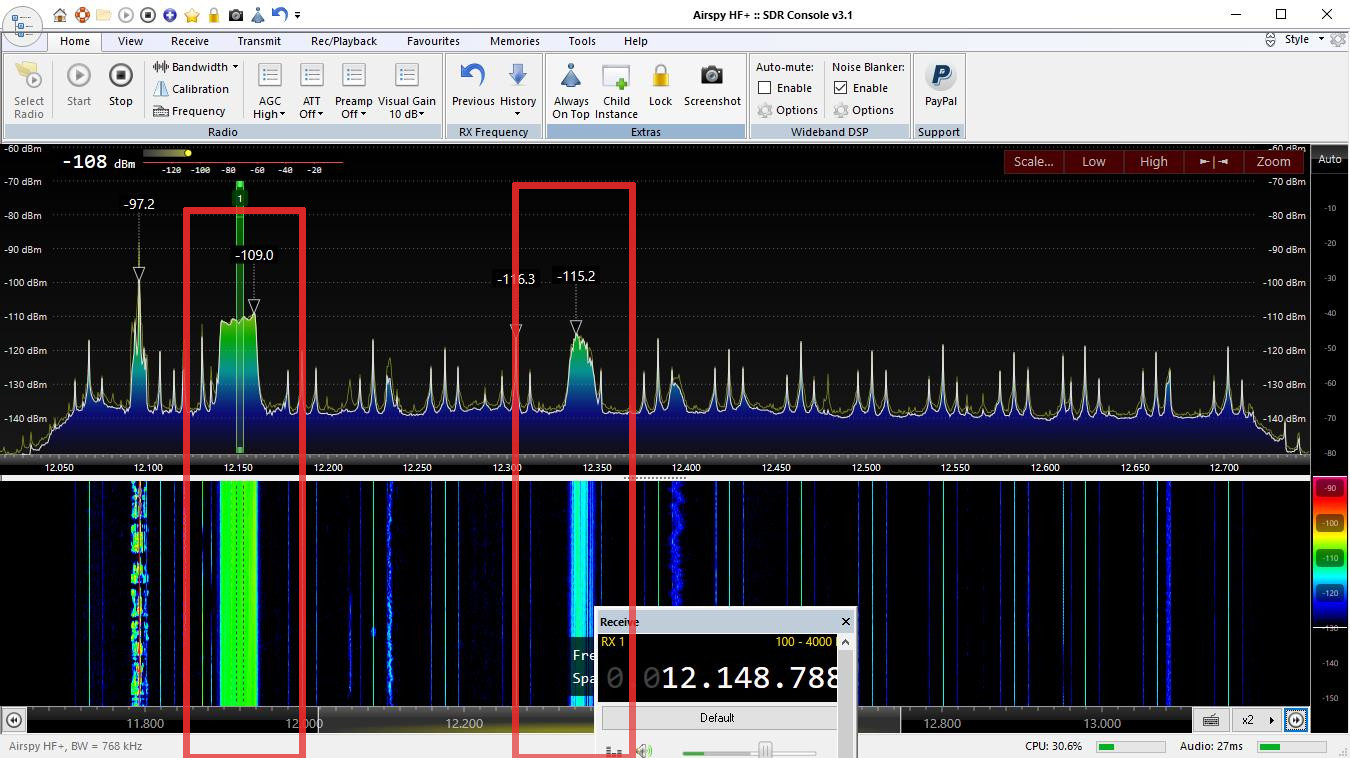
Task: Click the lifebuoy help icon in title bar
Action: [x=82, y=15]
